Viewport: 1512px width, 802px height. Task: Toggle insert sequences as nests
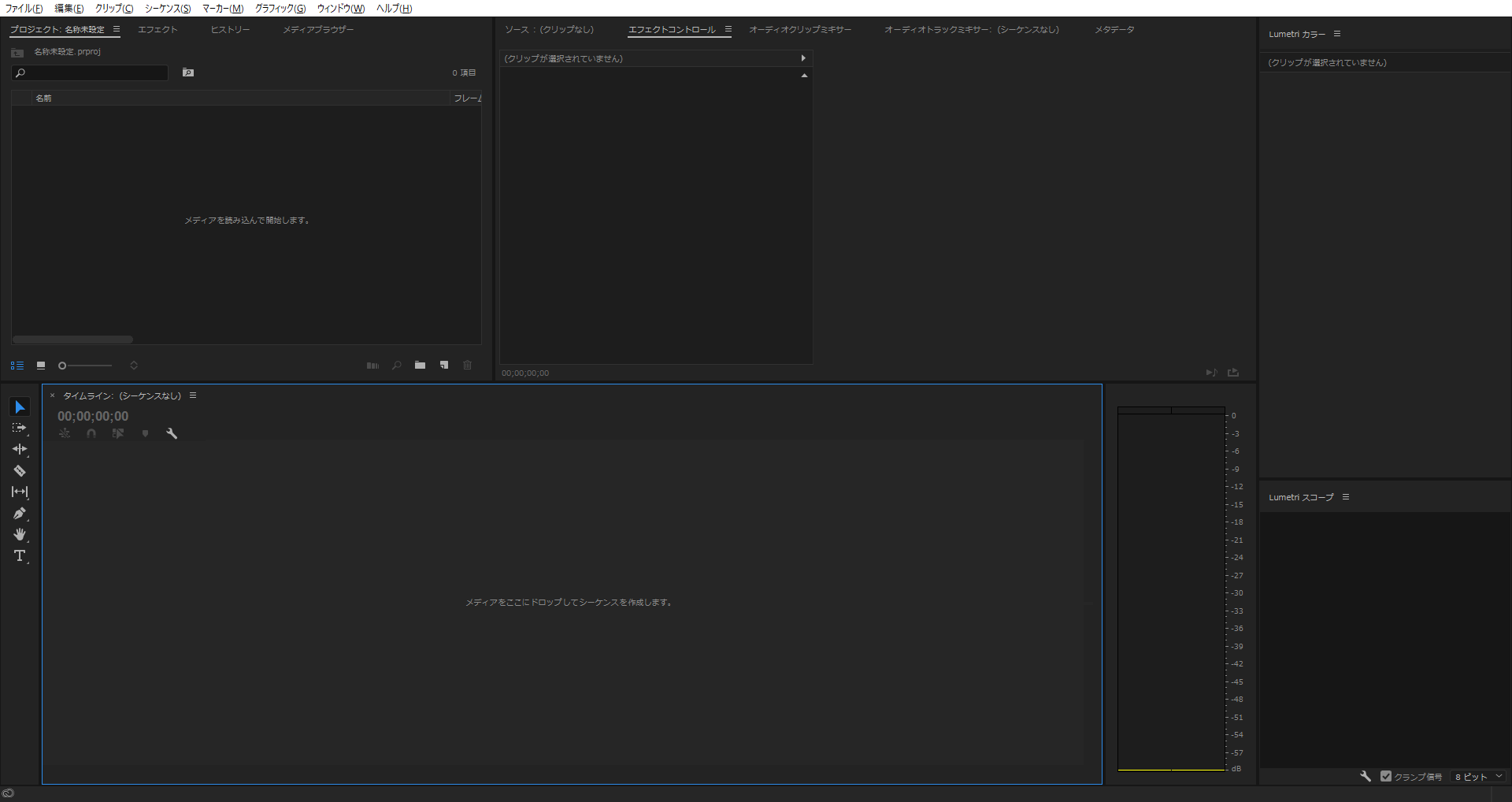65,433
